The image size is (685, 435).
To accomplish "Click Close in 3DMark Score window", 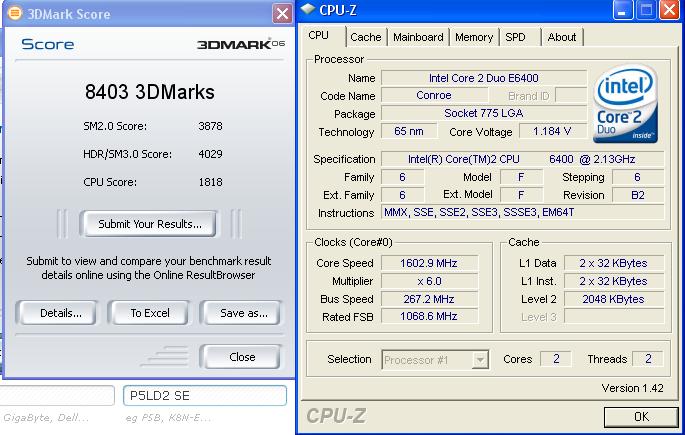I will [242, 357].
